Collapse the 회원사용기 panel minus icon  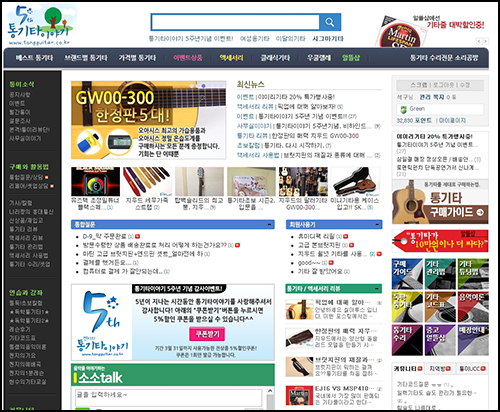click(377, 225)
